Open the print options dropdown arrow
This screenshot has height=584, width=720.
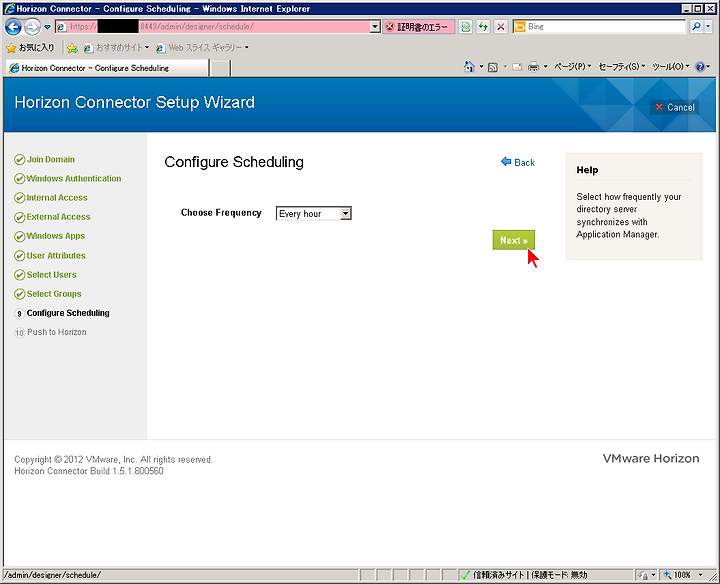(545, 67)
